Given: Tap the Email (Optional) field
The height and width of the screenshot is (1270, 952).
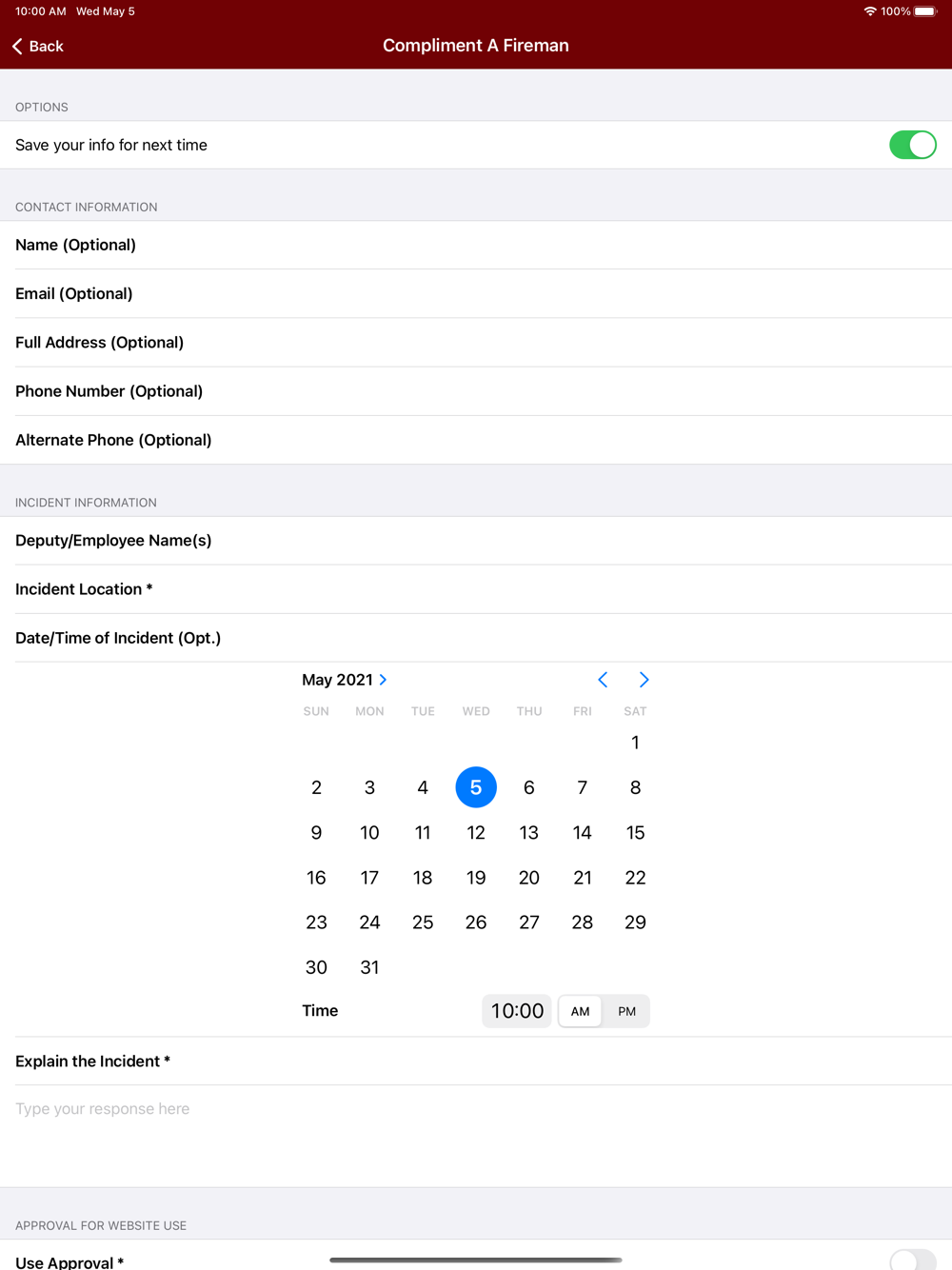Looking at the screenshot, I should pos(476,293).
